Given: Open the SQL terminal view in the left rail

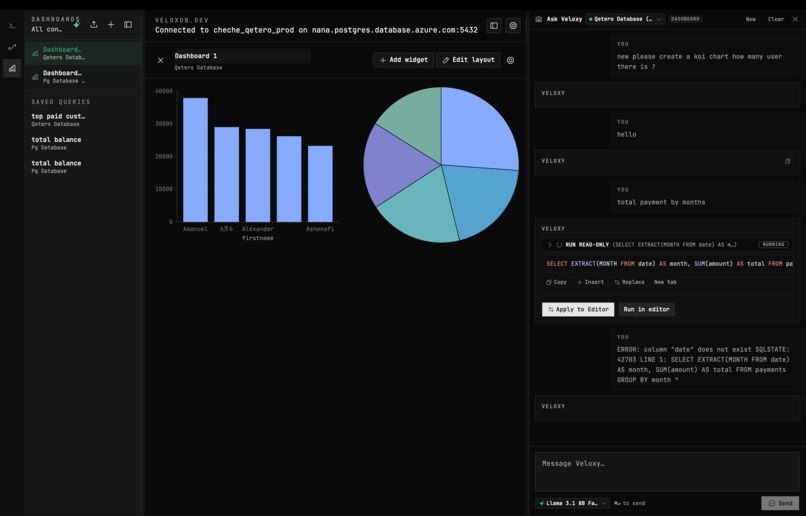Looking at the screenshot, I should pyautogui.click(x=12, y=26).
